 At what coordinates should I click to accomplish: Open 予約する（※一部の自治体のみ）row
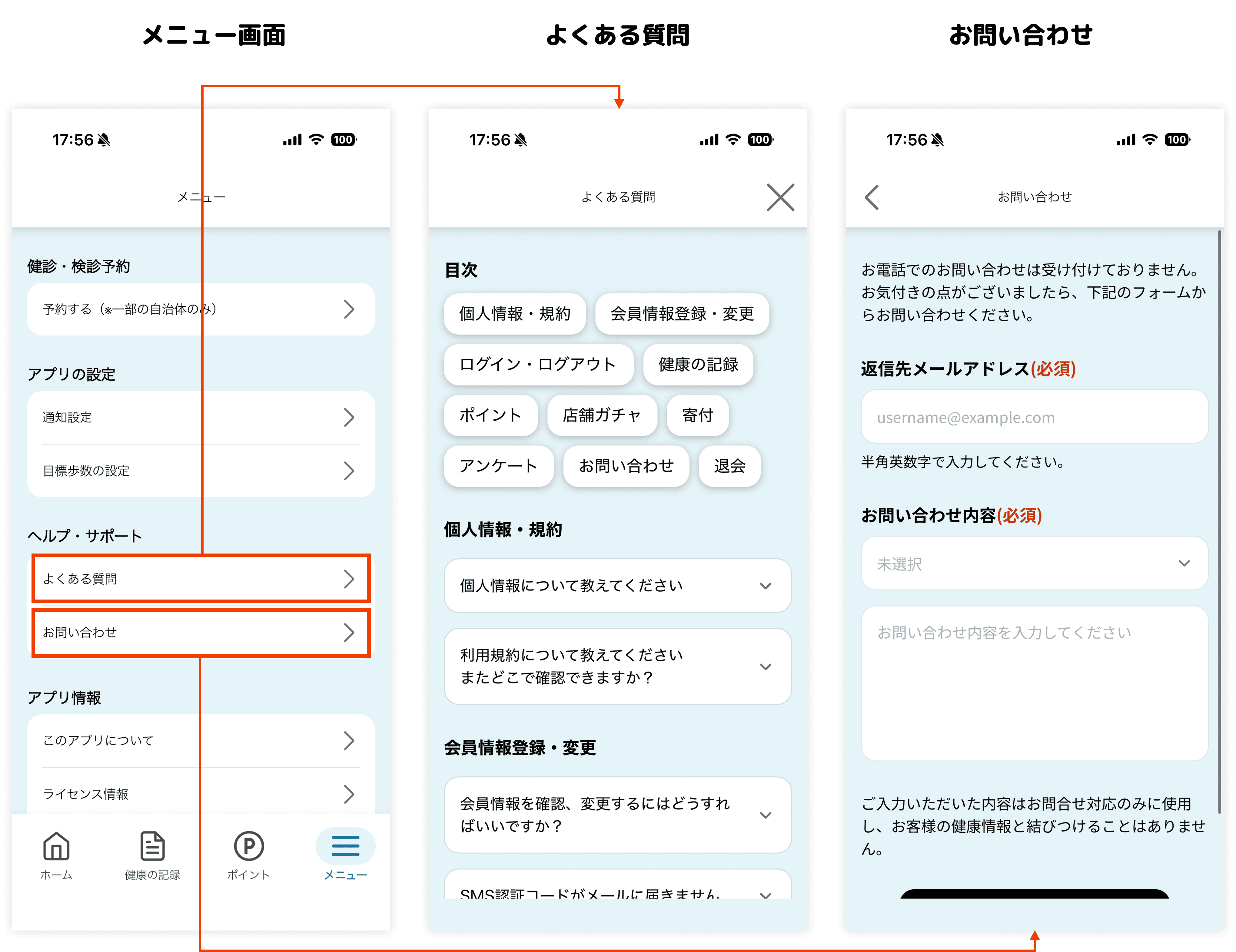coord(201,309)
